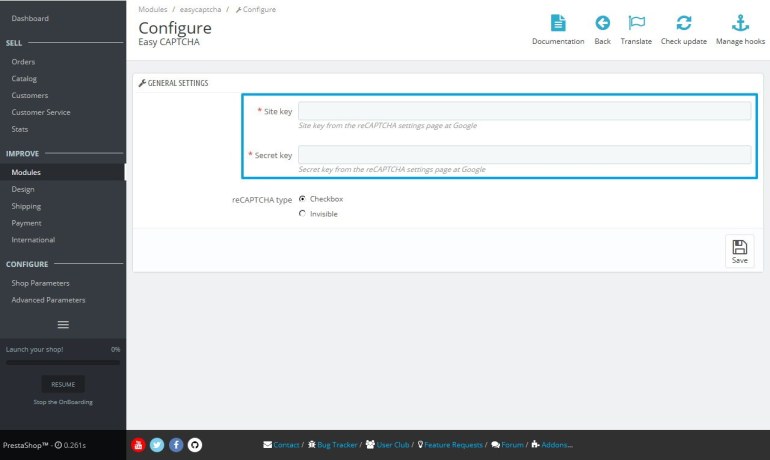Focus the Secret key input field
Viewport: 770px width, 460px height.
524,155
